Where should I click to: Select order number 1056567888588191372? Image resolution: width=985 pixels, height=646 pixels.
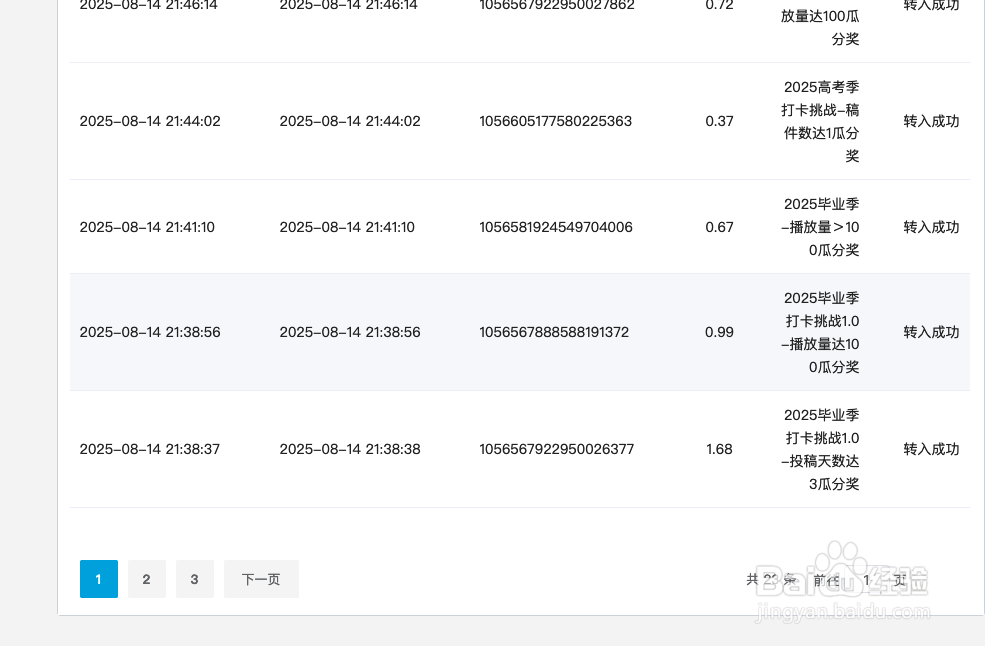point(554,332)
